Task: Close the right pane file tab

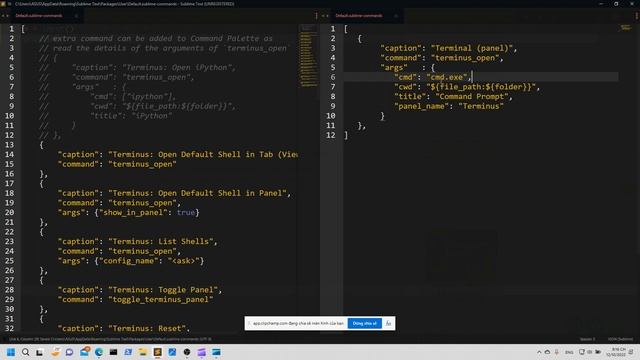Action: tap(396, 16)
